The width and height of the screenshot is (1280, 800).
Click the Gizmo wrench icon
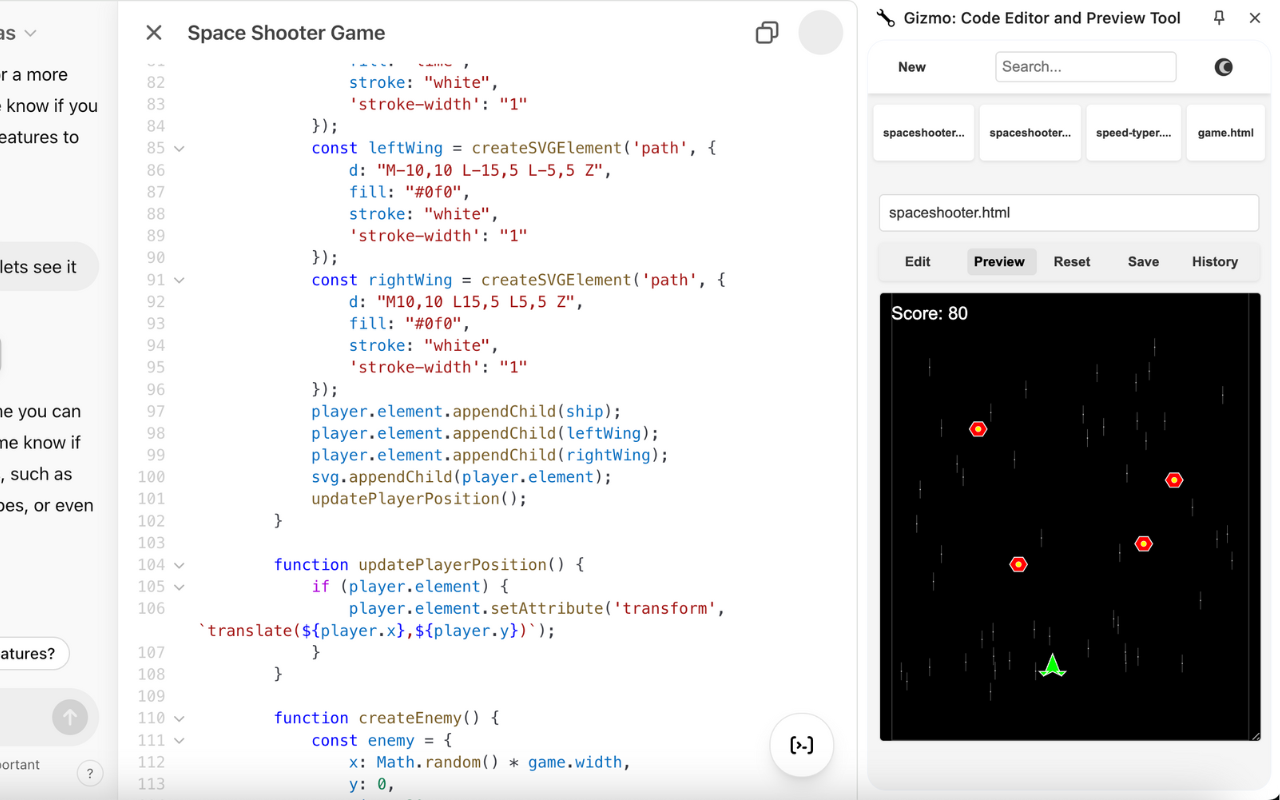point(884,17)
